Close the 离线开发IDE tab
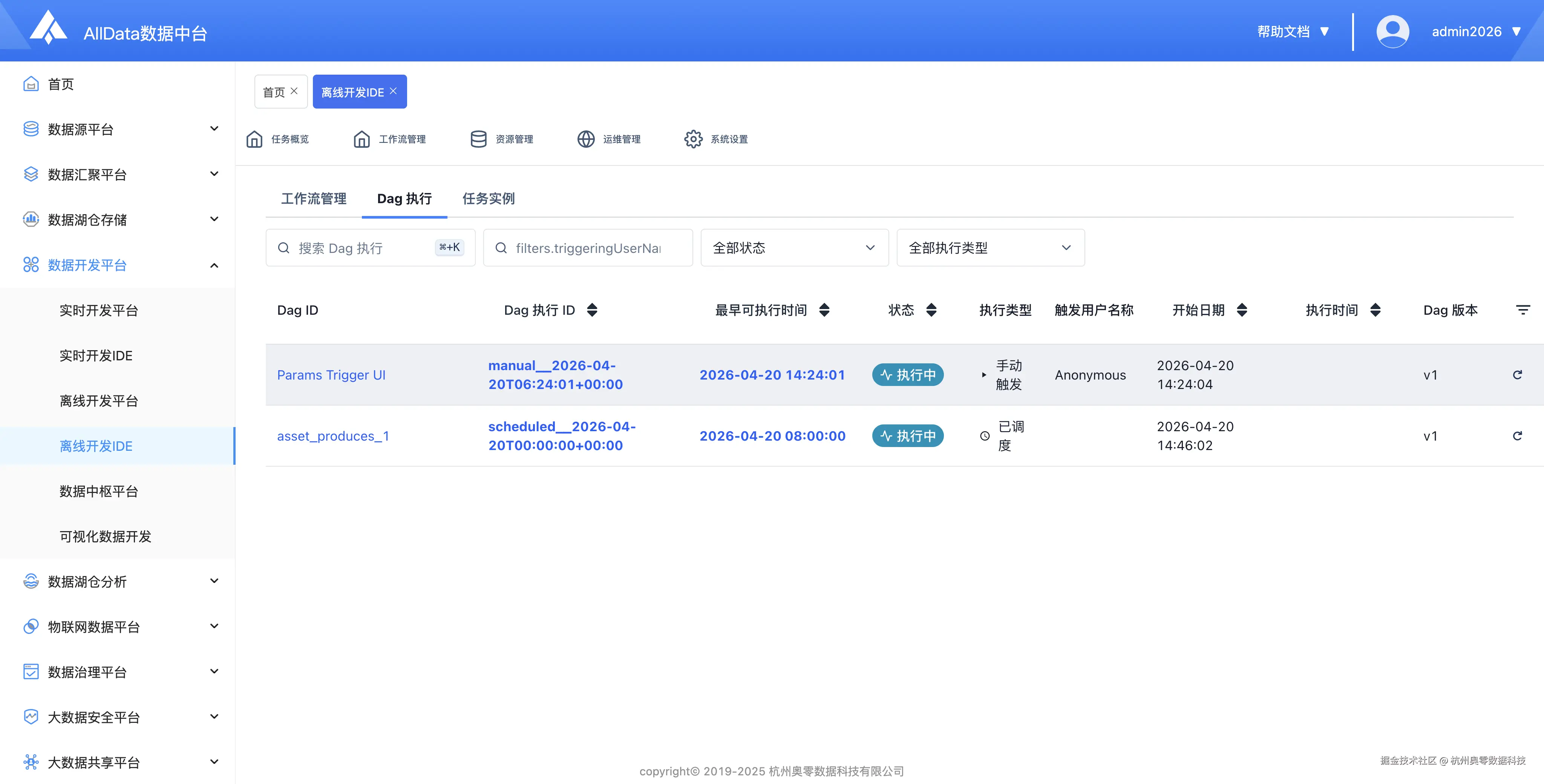Image resolution: width=1544 pixels, height=784 pixels. pyautogui.click(x=393, y=91)
